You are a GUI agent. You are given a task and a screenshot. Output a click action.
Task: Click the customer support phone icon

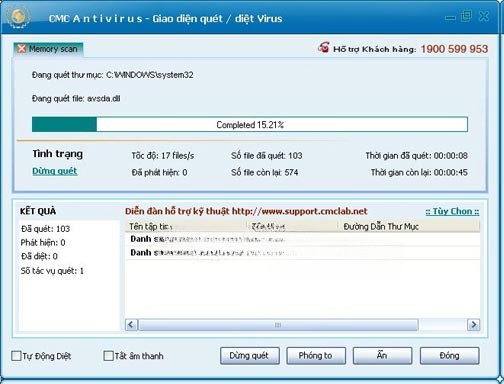click(x=323, y=48)
